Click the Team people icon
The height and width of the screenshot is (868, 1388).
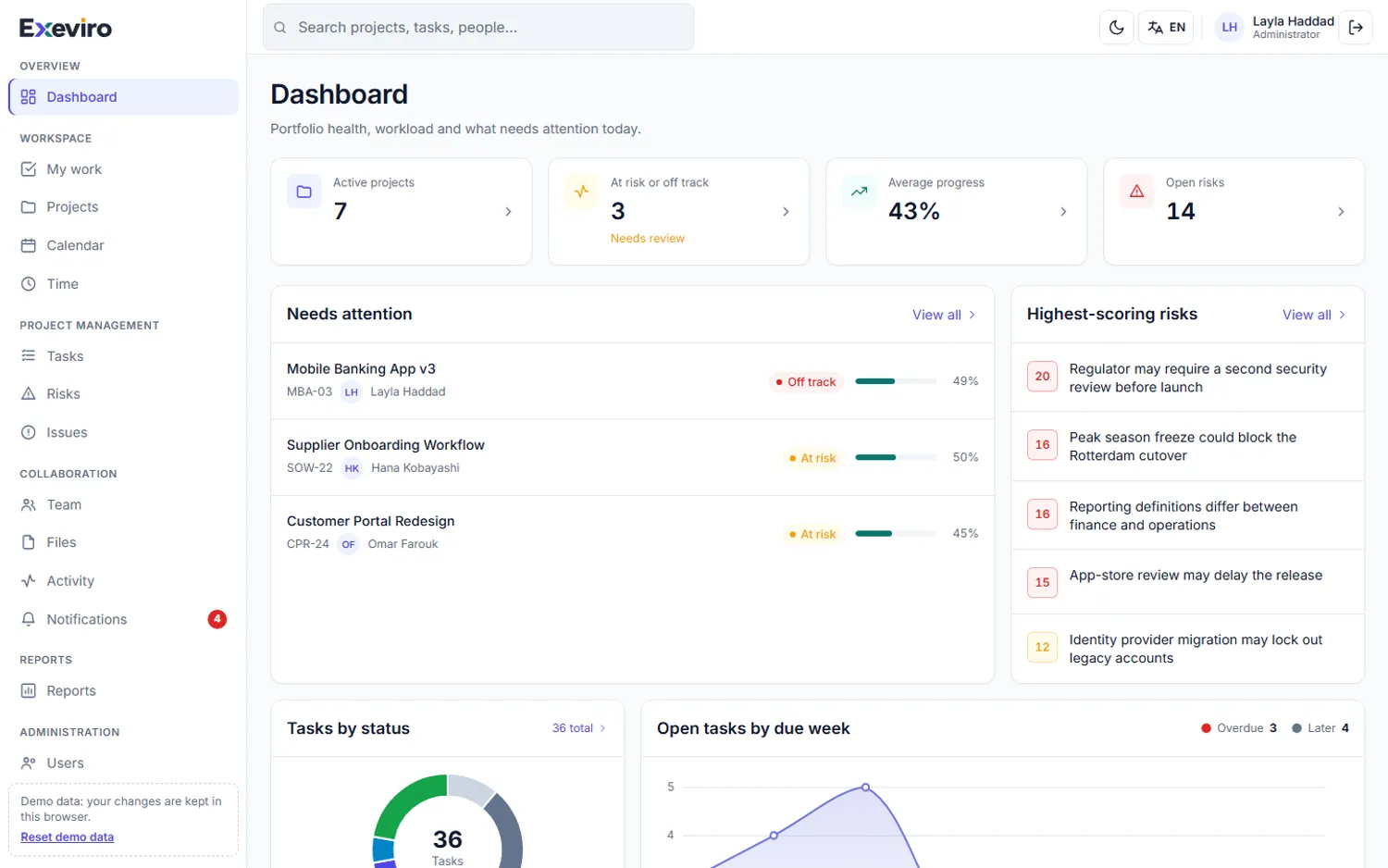29,504
